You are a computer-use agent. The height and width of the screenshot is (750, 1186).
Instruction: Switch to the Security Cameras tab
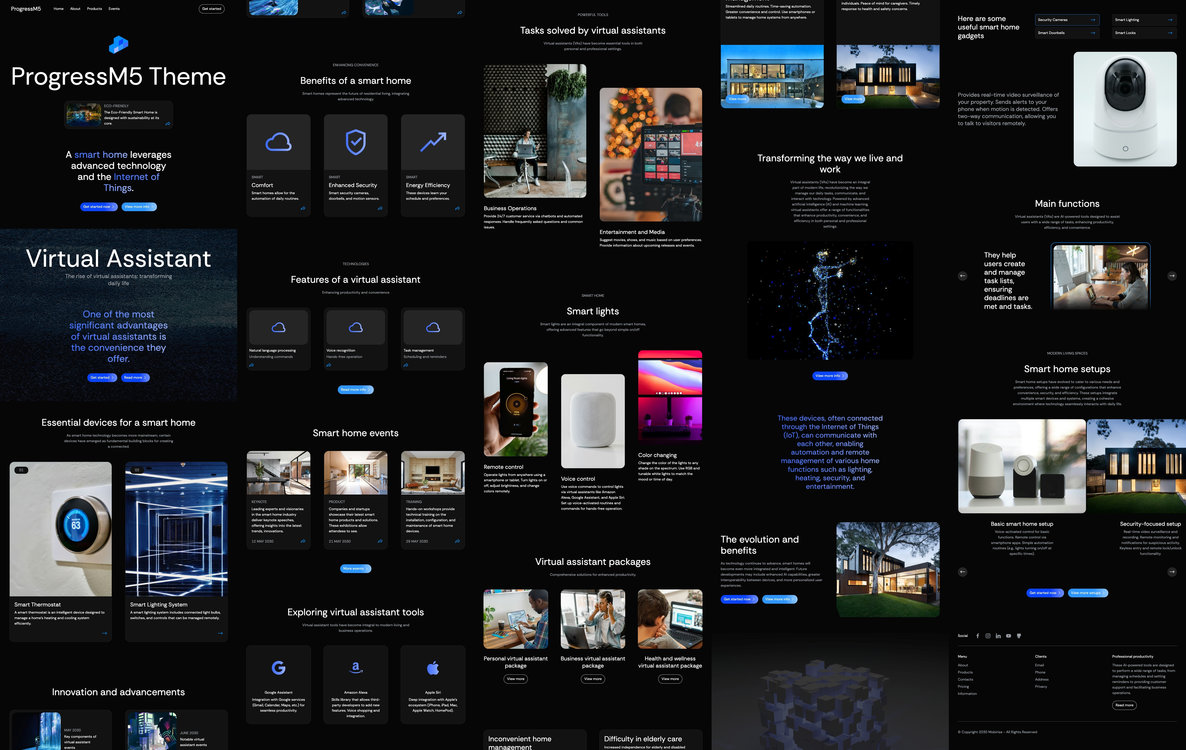pyautogui.click(x=1067, y=19)
